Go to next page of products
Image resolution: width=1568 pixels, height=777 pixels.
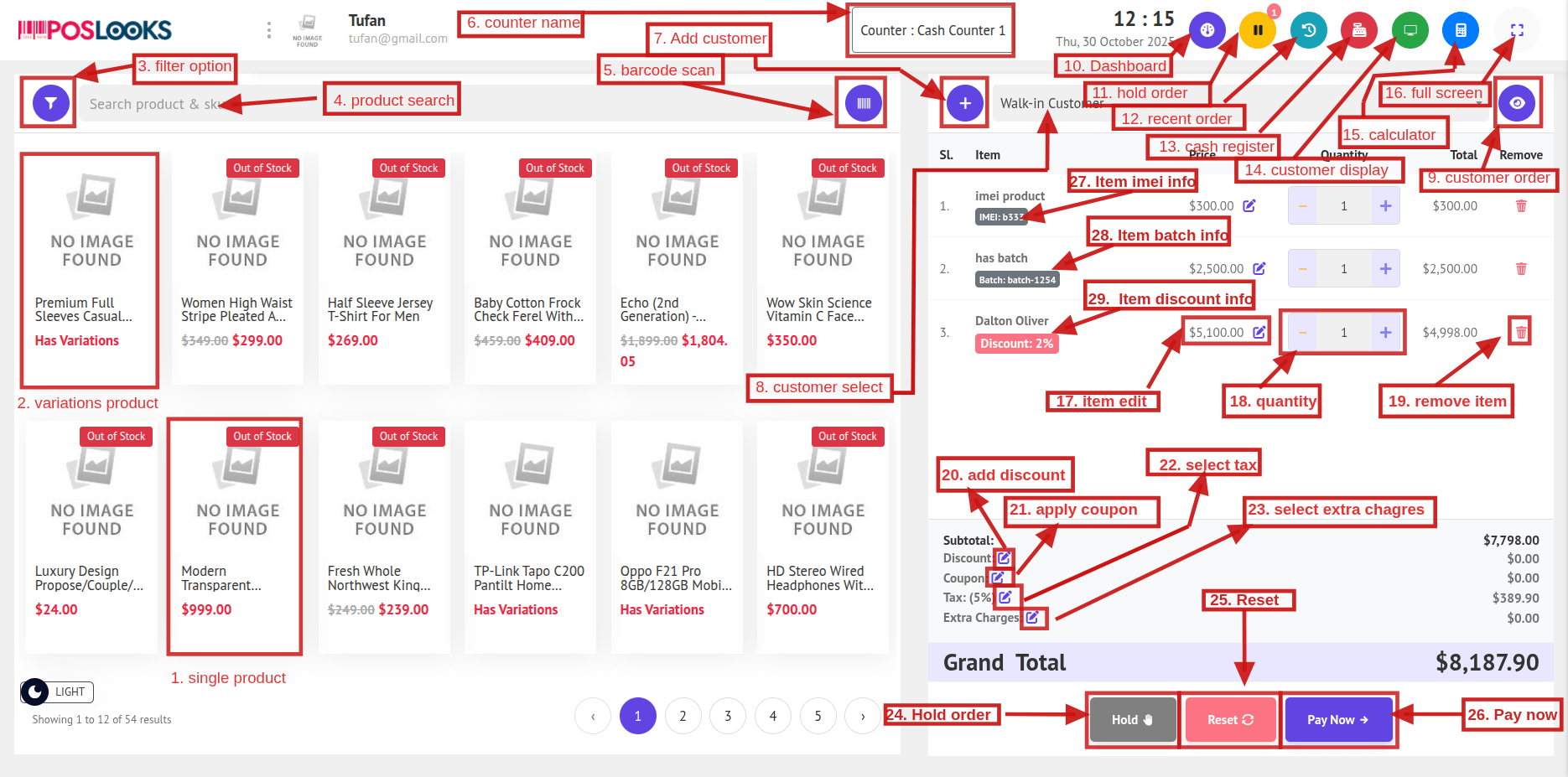coord(862,716)
